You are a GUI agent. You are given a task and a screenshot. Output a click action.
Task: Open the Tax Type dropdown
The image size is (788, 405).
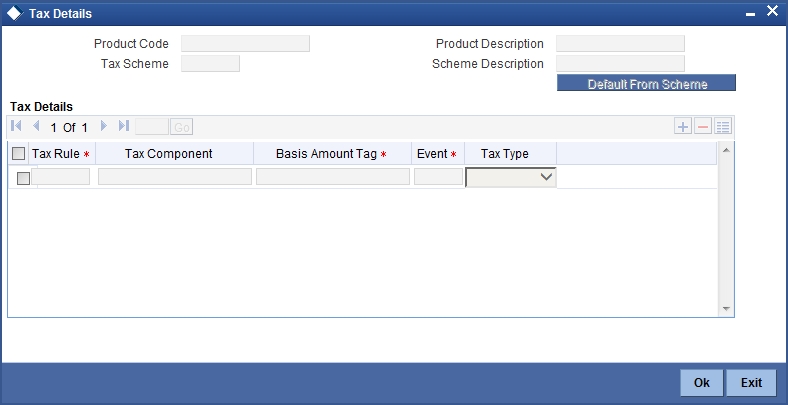pyautogui.click(x=511, y=177)
